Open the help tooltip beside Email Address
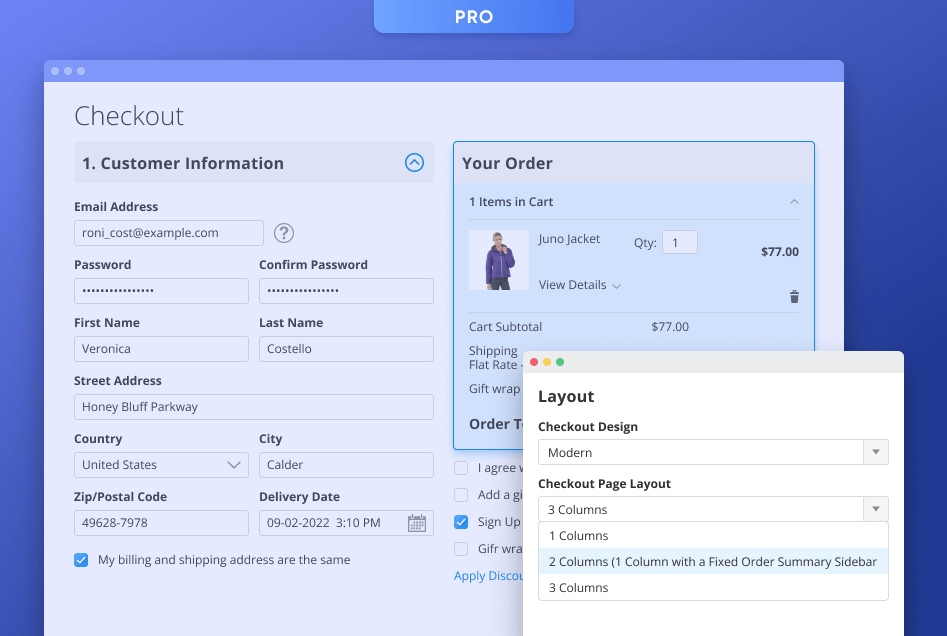The width and height of the screenshot is (947, 636). click(x=283, y=233)
